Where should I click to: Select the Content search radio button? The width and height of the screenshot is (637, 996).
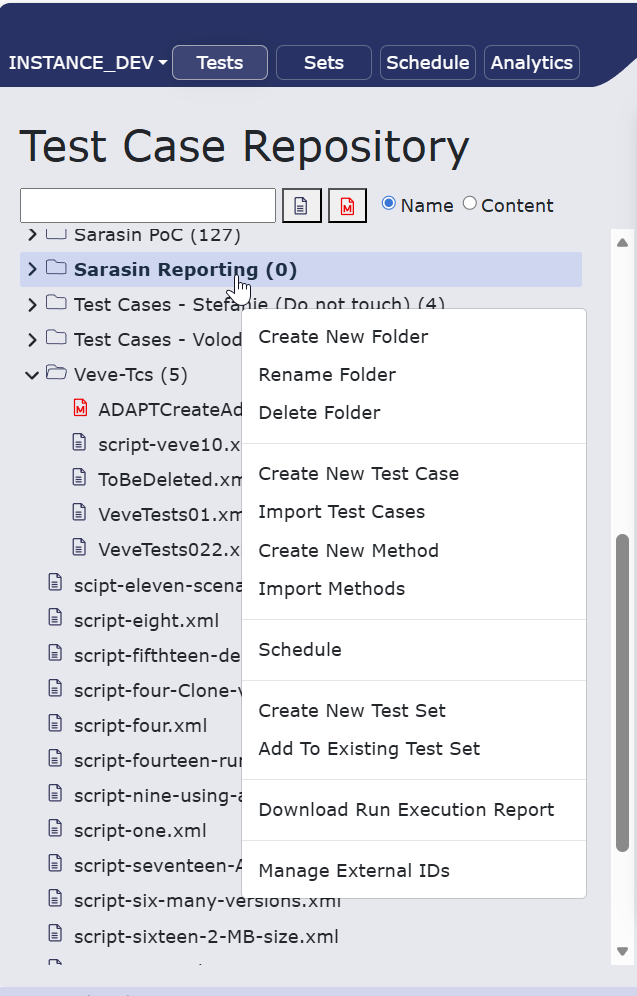click(x=469, y=203)
